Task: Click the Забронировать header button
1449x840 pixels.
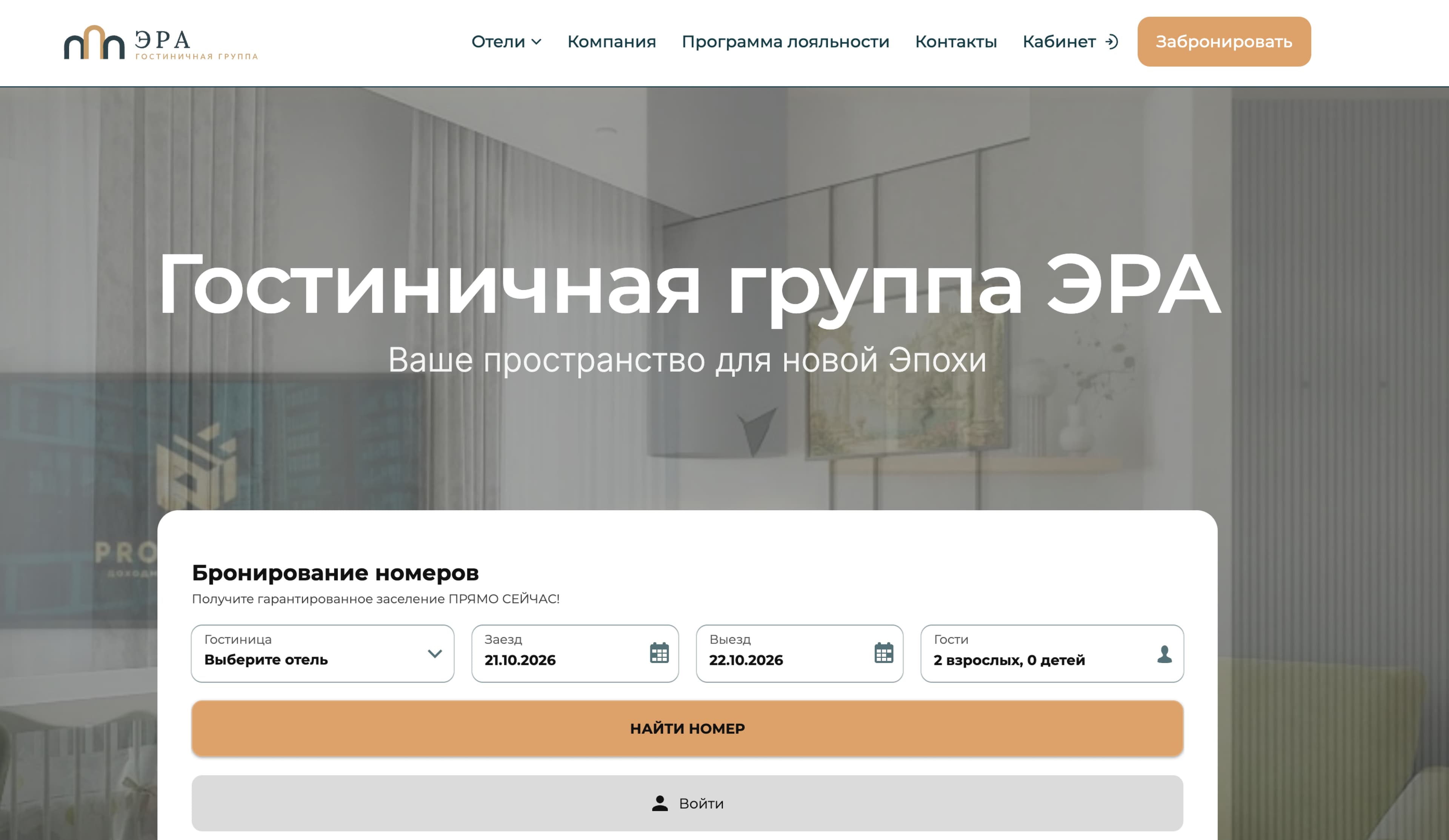Action: 1224,41
